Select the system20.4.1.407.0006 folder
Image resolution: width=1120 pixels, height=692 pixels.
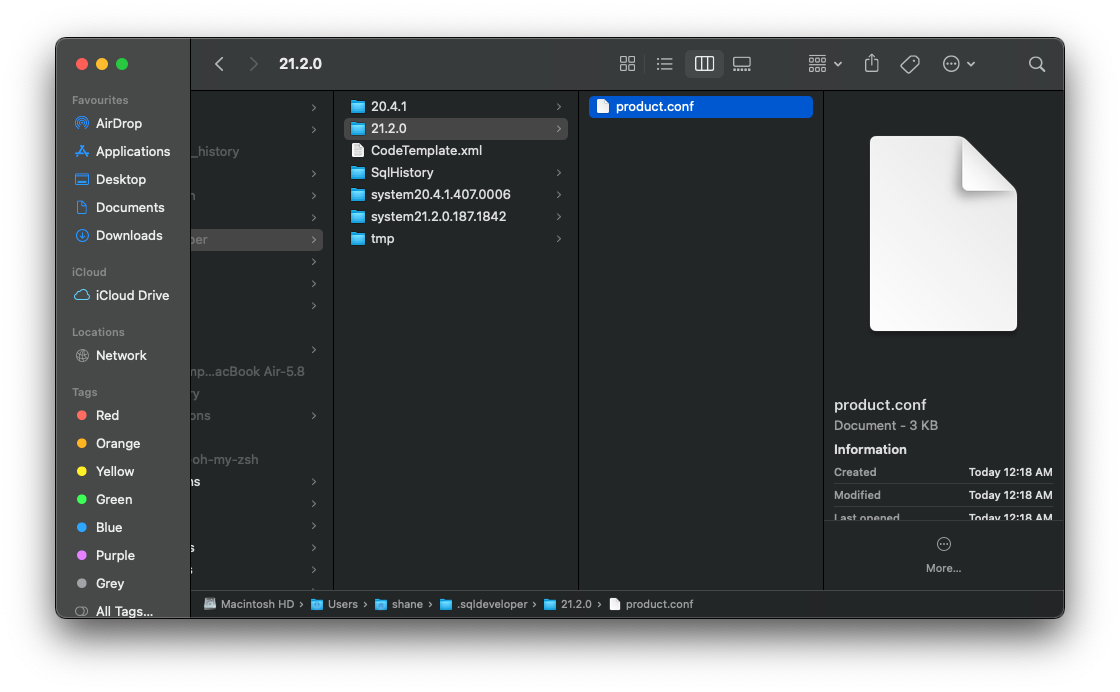456,195
